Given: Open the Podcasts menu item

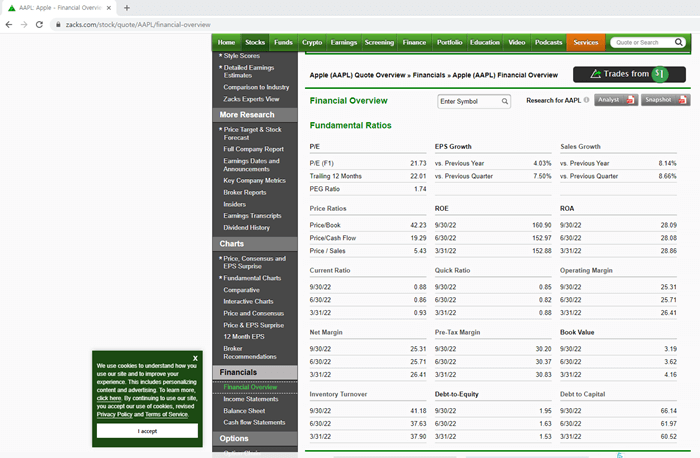Looking at the screenshot, I should coord(549,42).
